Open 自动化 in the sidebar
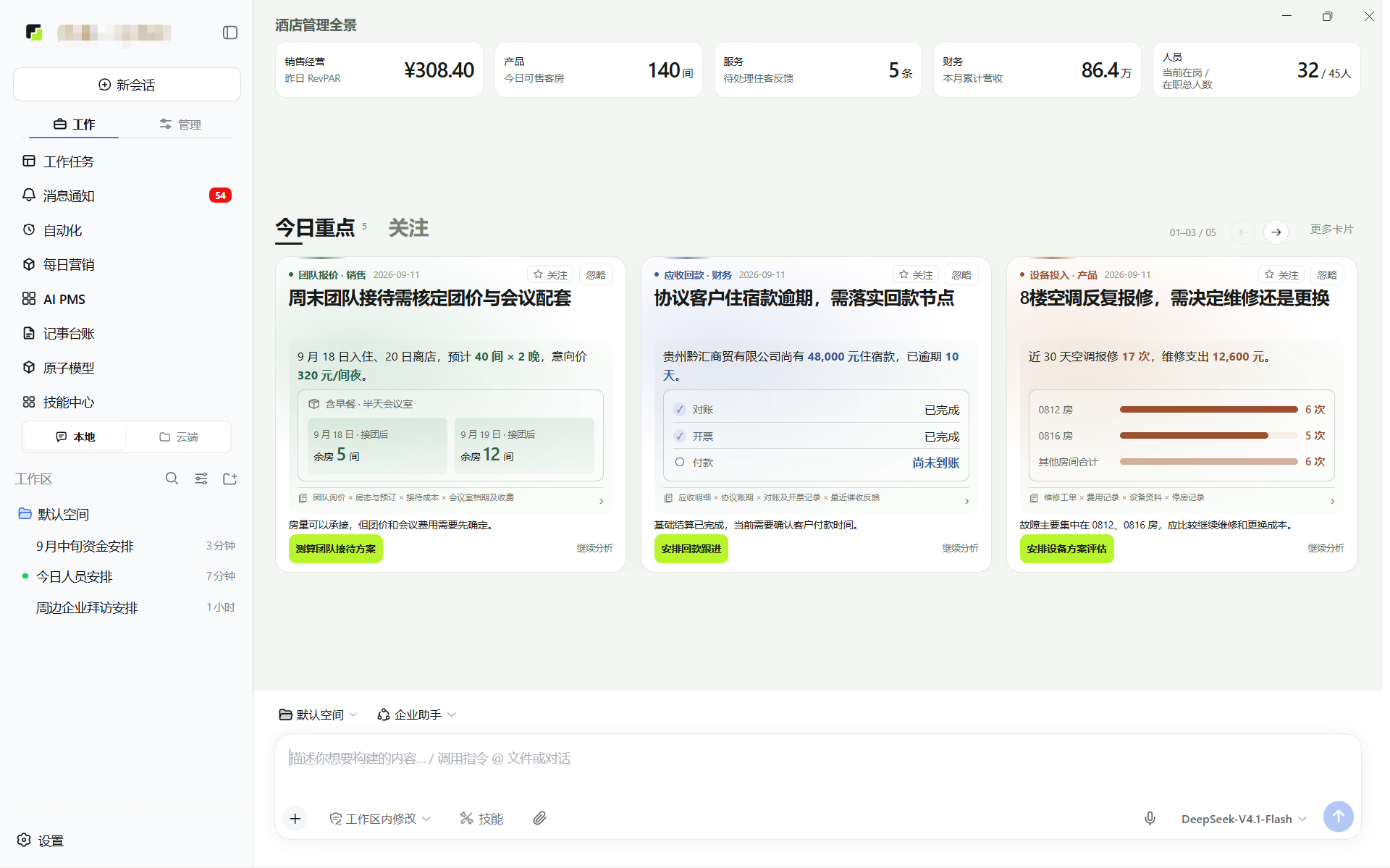Image resolution: width=1390 pixels, height=868 pixels. pos(127,230)
